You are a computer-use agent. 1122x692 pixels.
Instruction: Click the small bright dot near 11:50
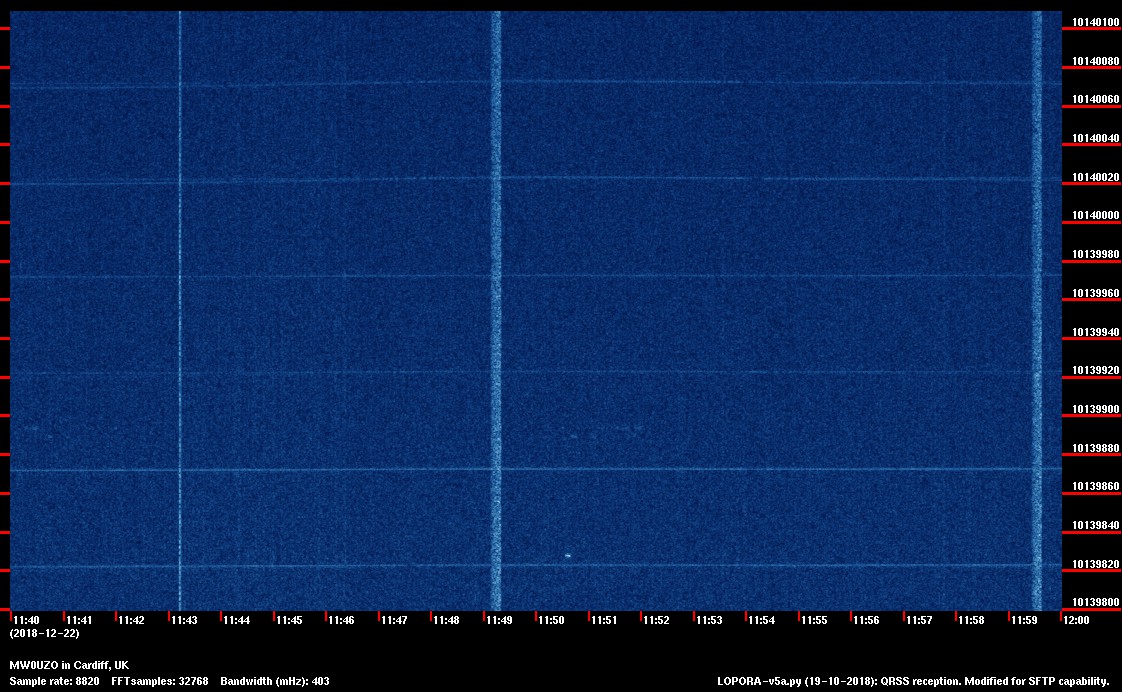568,555
